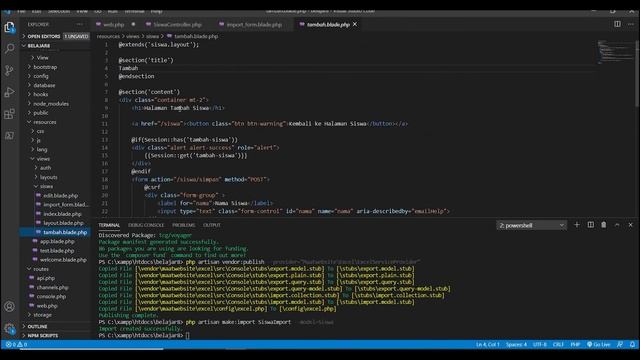Open the Accounts icon in activity bar
Image resolution: width=640 pixels, height=360 pixels.
pyautogui.click(x=9, y=306)
